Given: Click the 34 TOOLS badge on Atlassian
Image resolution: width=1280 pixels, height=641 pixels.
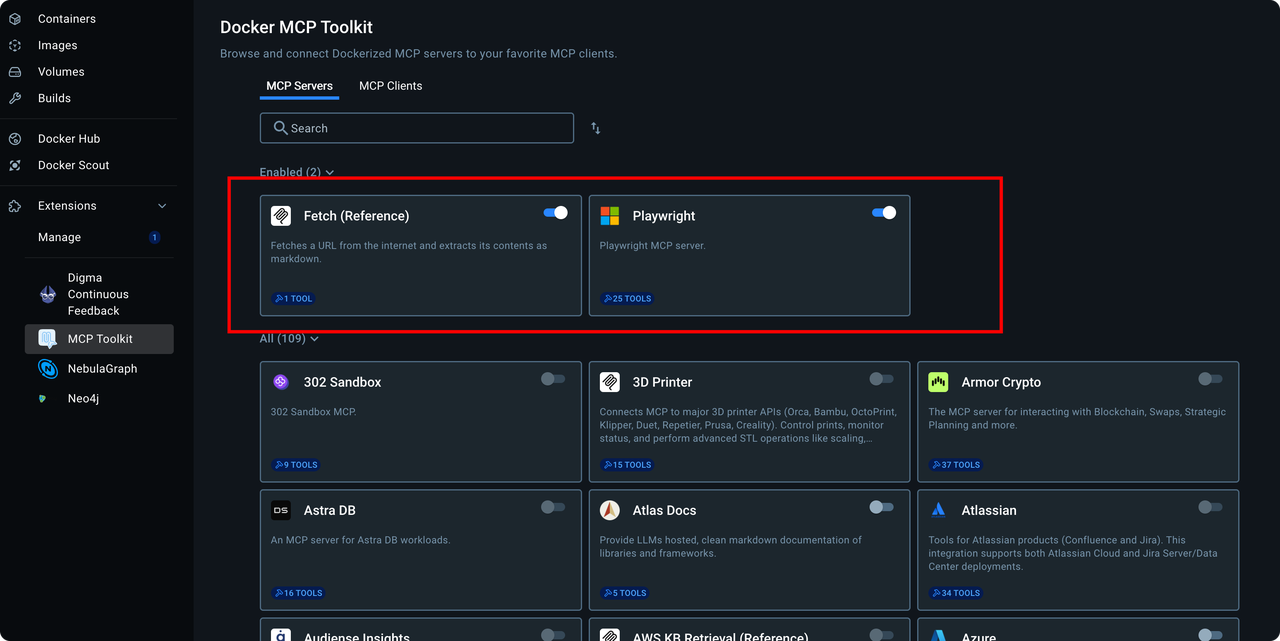Looking at the screenshot, I should click(x=956, y=593).
